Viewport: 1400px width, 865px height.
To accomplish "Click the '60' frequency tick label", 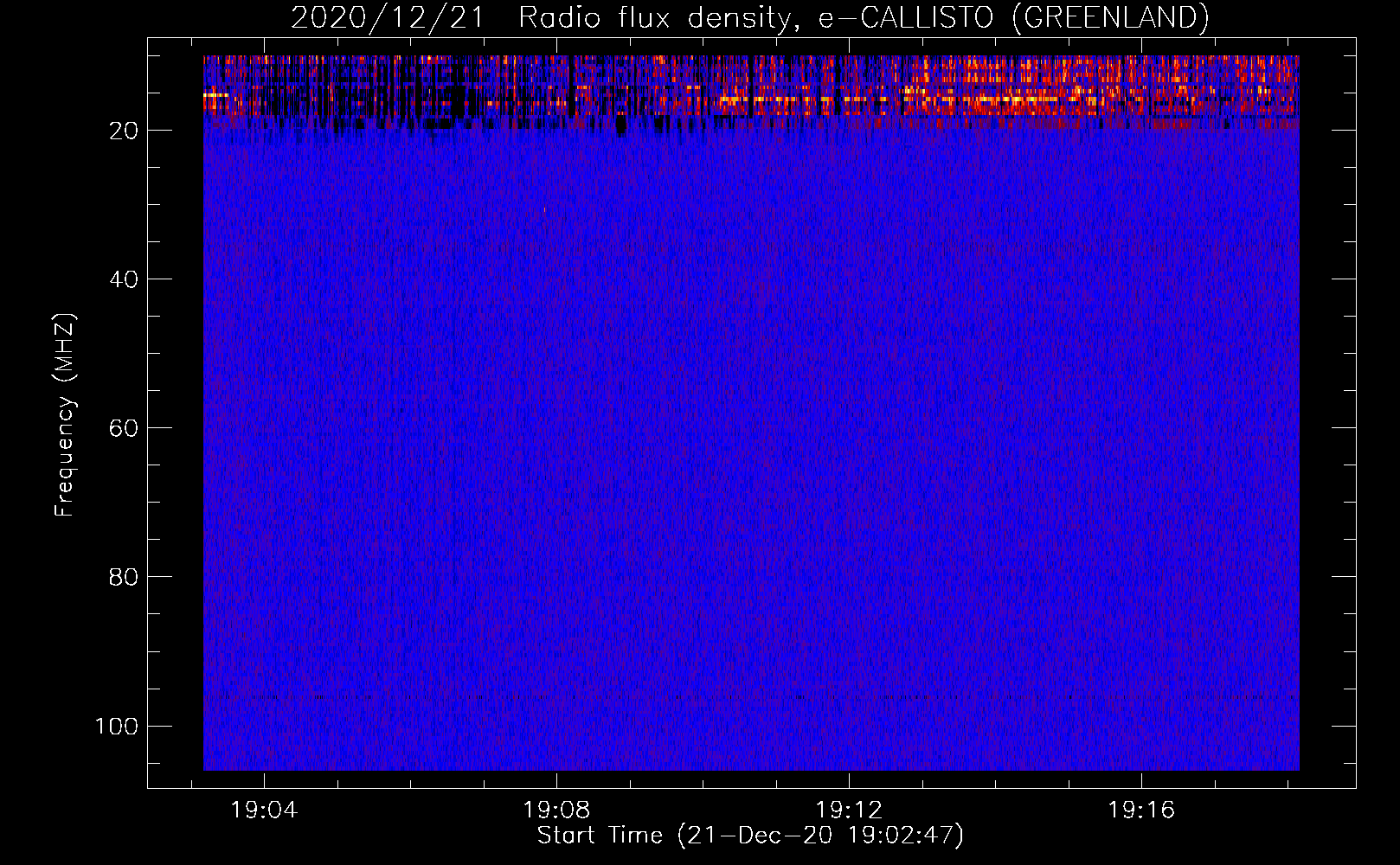I will point(124,428).
